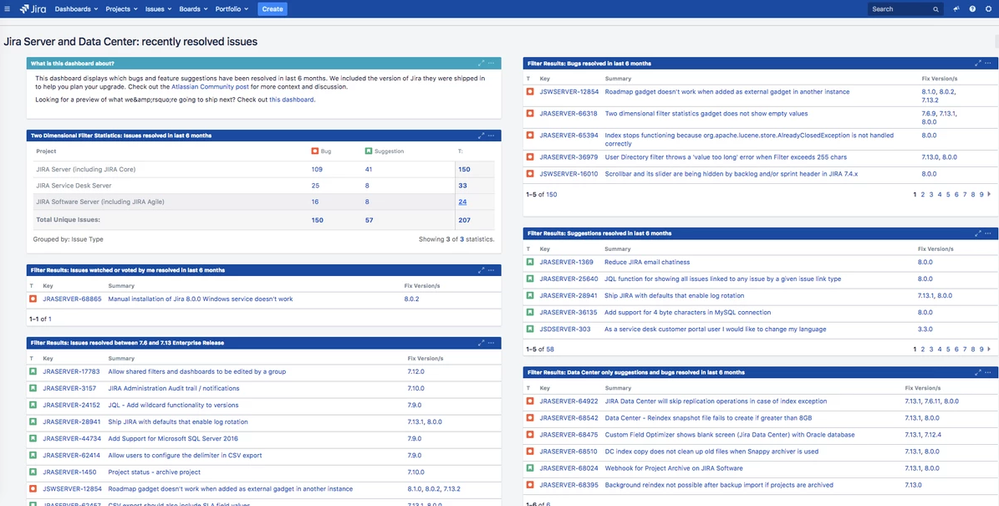999x506 pixels.
Task: Open the 41 suggestions count for JIRA Server
Action: (368, 170)
